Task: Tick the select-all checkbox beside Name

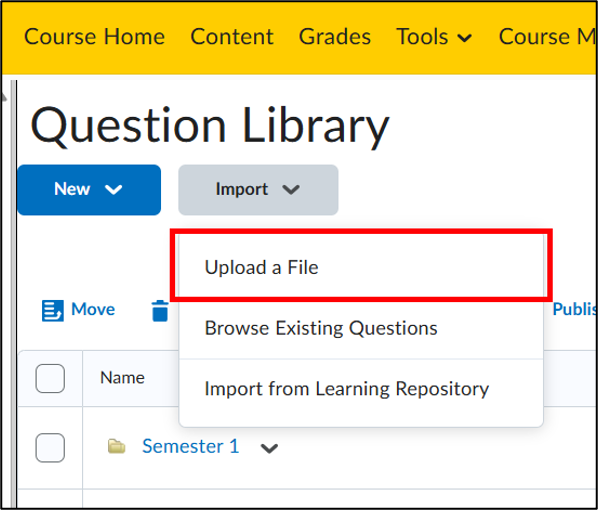Action: [50, 378]
